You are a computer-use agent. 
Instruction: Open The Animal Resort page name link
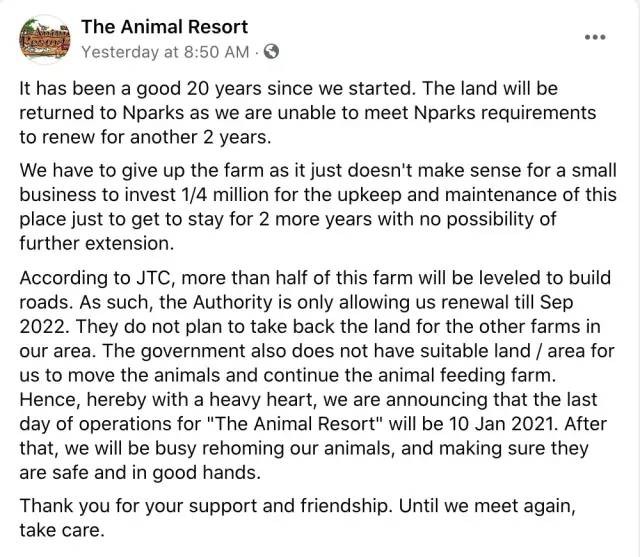click(163, 27)
